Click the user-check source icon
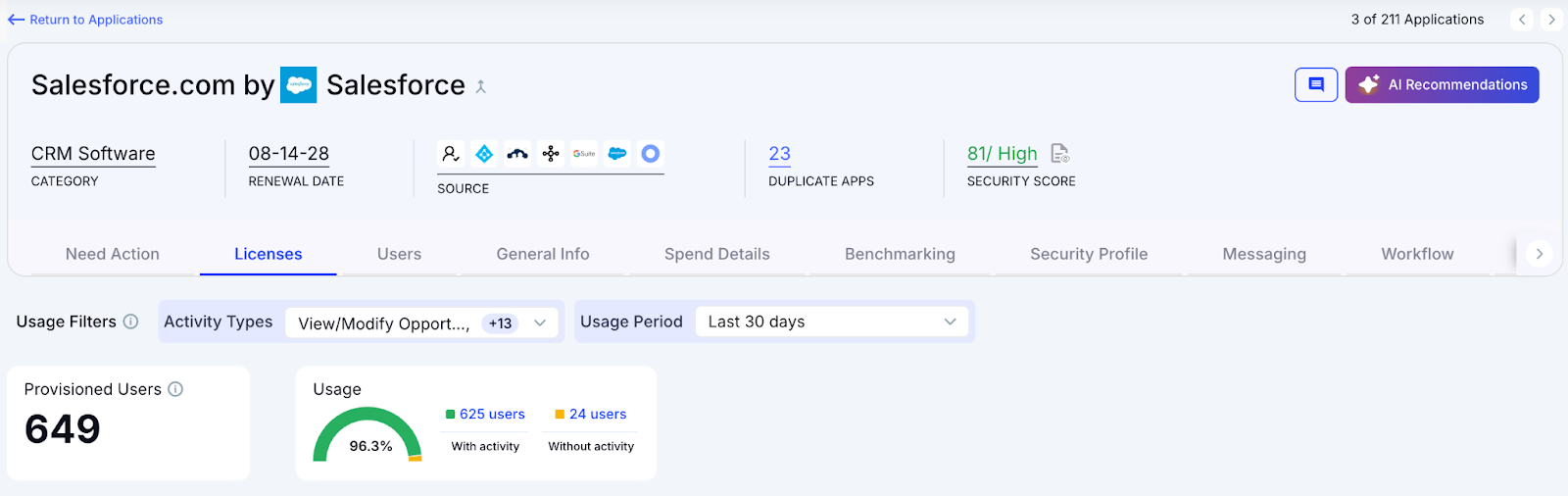Image resolution: width=1568 pixels, height=496 pixels. point(451,153)
